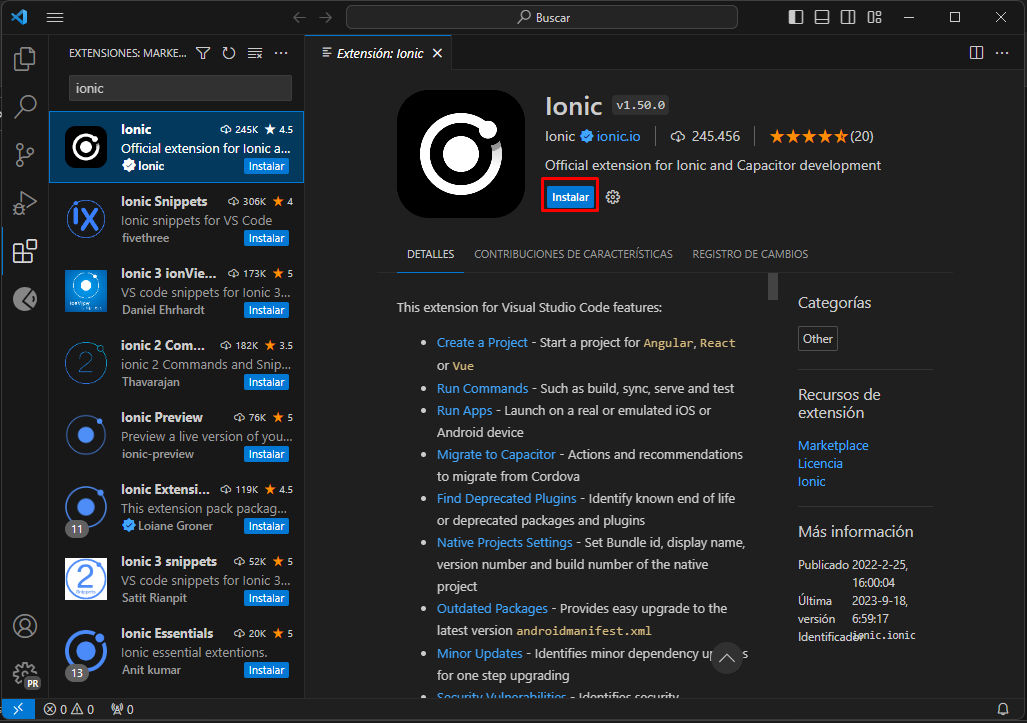Open the Outdated Packages link
Screen dimensions: 1027x723
tap(492, 608)
